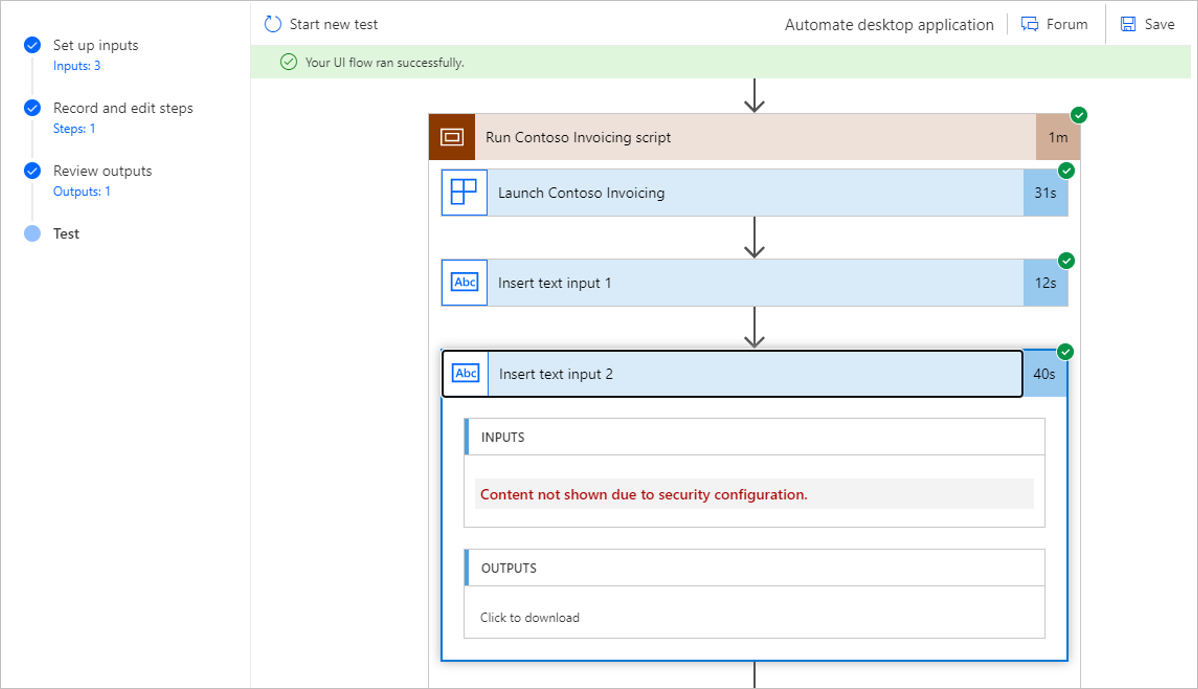1198x689 pixels.
Task: Go to Record and edit steps
Action: tap(123, 108)
